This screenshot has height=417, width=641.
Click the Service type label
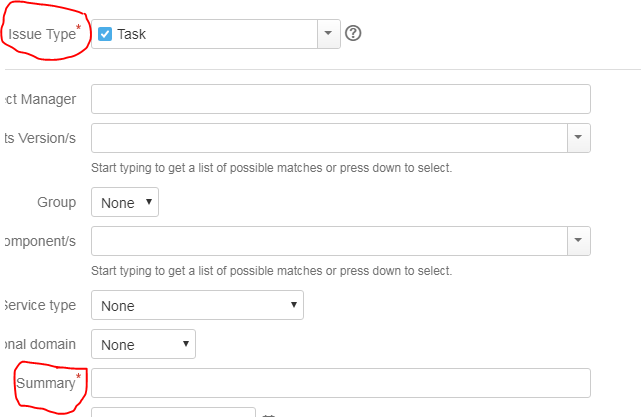(40, 305)
